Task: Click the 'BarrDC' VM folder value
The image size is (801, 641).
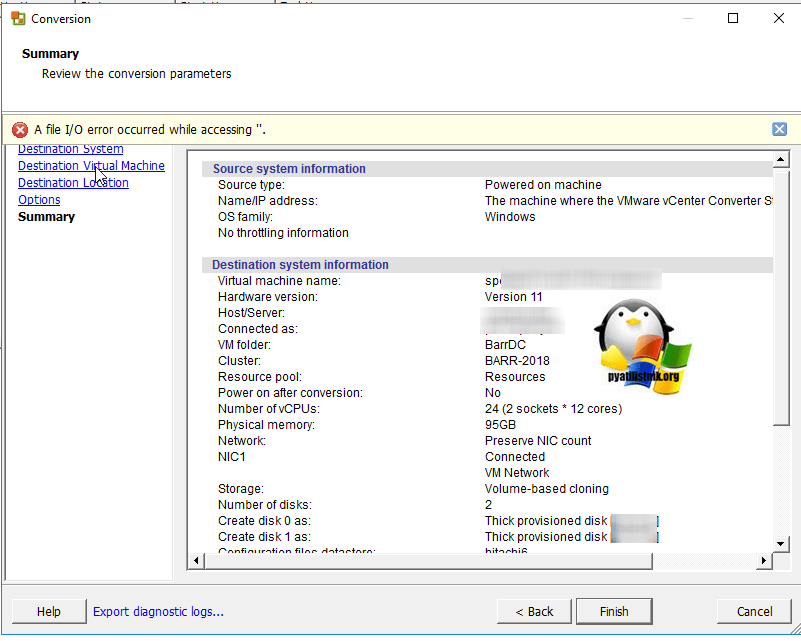Action: [505, 345]
